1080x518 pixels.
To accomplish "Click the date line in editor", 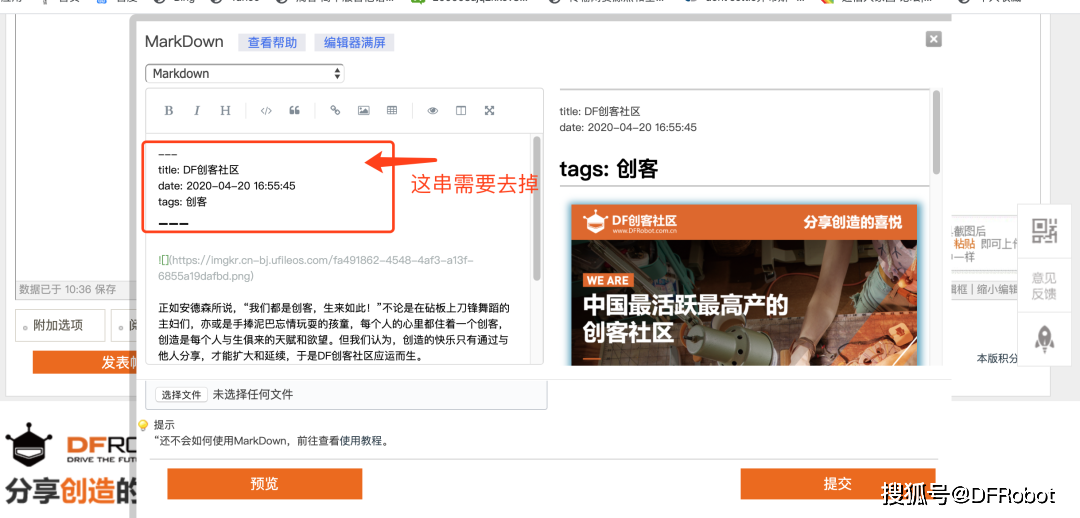I will [x=227, y=186].
